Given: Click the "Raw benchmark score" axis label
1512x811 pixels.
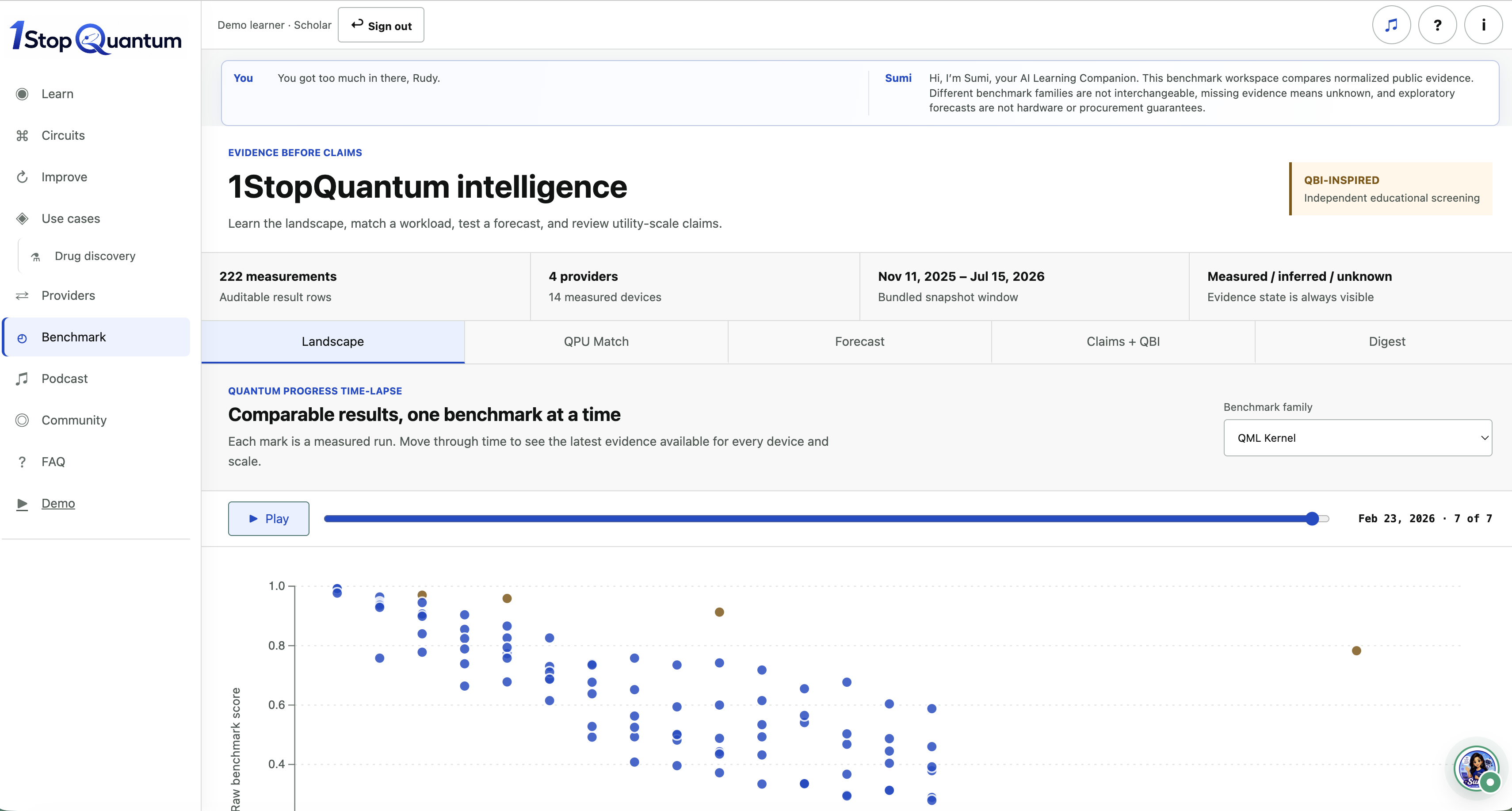Looking at the screenshot, I should [x=235, y=750].
